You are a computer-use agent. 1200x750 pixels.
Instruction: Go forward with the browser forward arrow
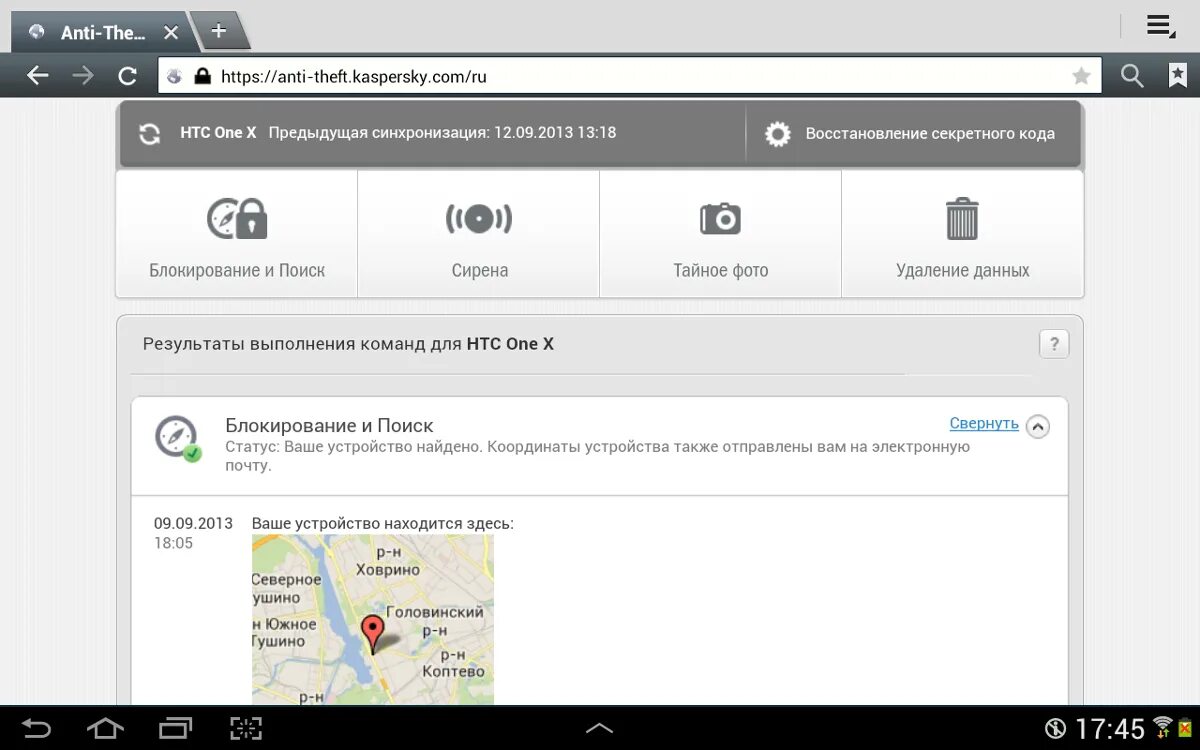tap(83, 76)
